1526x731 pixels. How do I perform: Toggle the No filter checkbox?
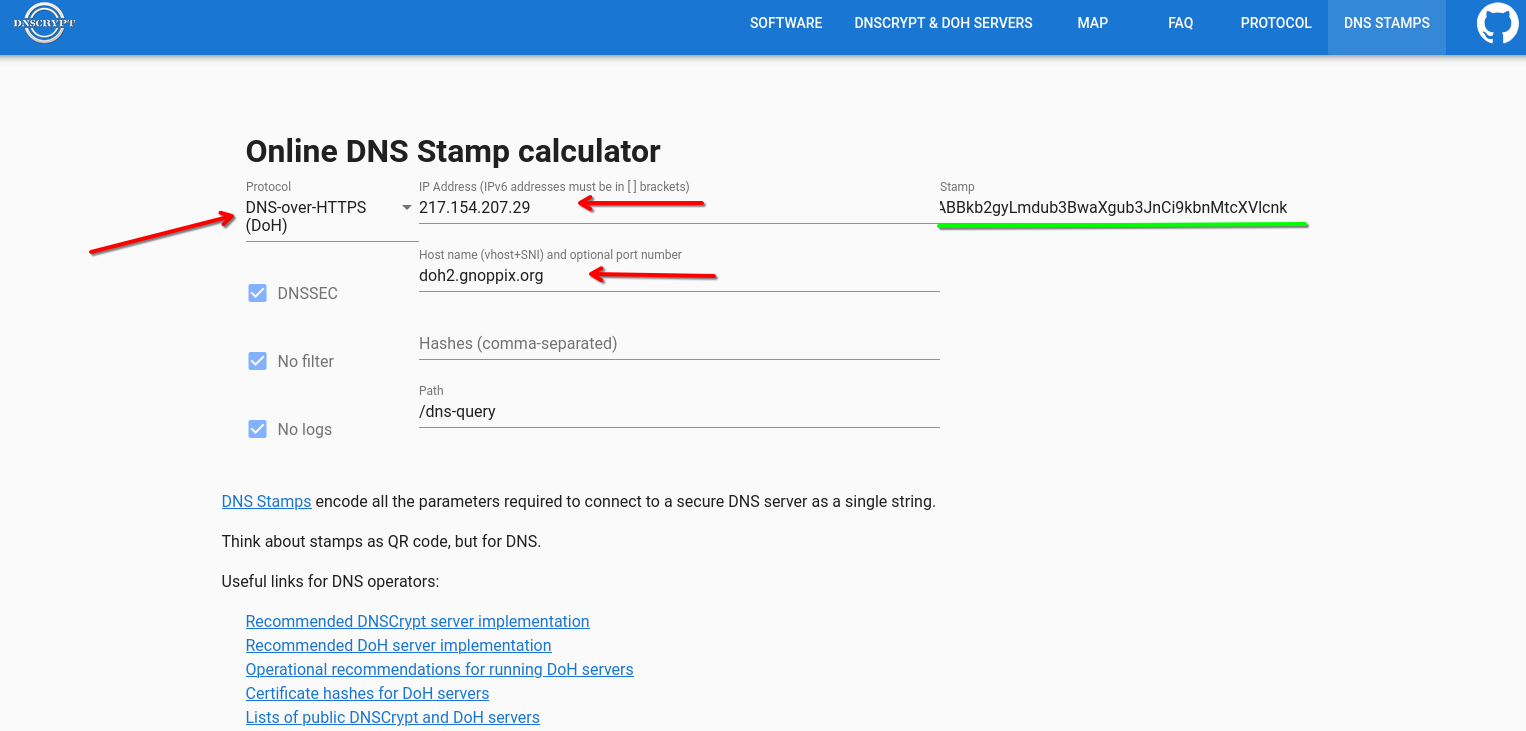click(x=257, y=361)
